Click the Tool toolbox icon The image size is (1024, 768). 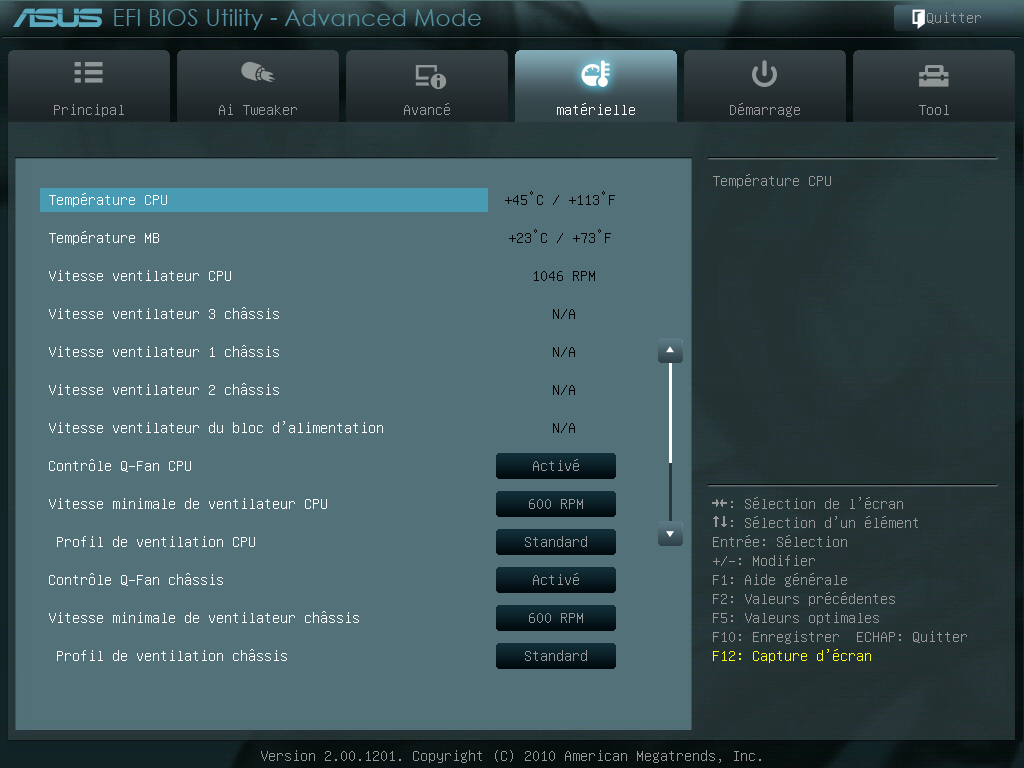(933, 75)
